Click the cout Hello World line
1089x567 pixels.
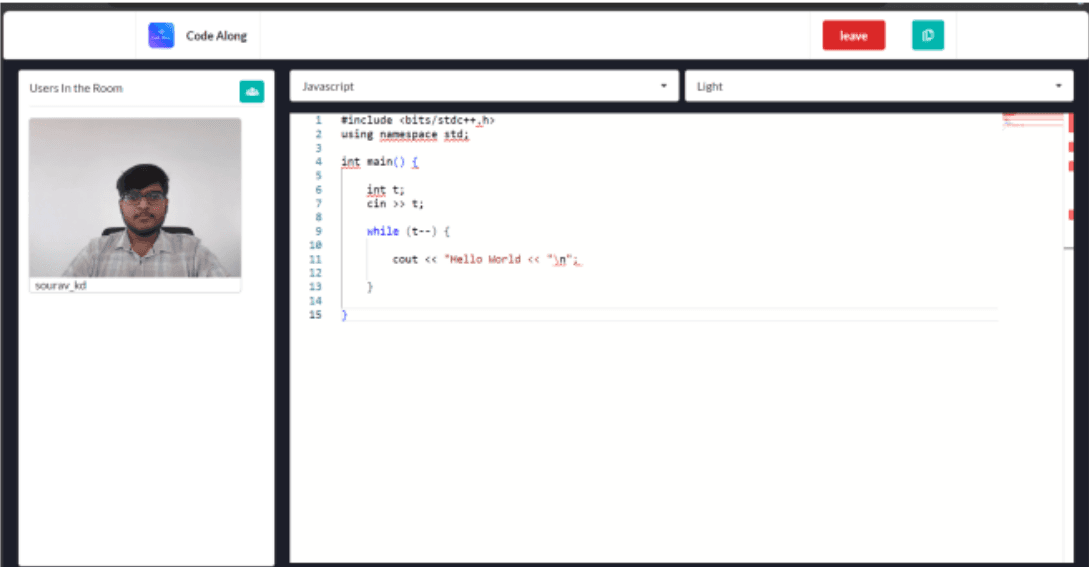click(485, 259)
